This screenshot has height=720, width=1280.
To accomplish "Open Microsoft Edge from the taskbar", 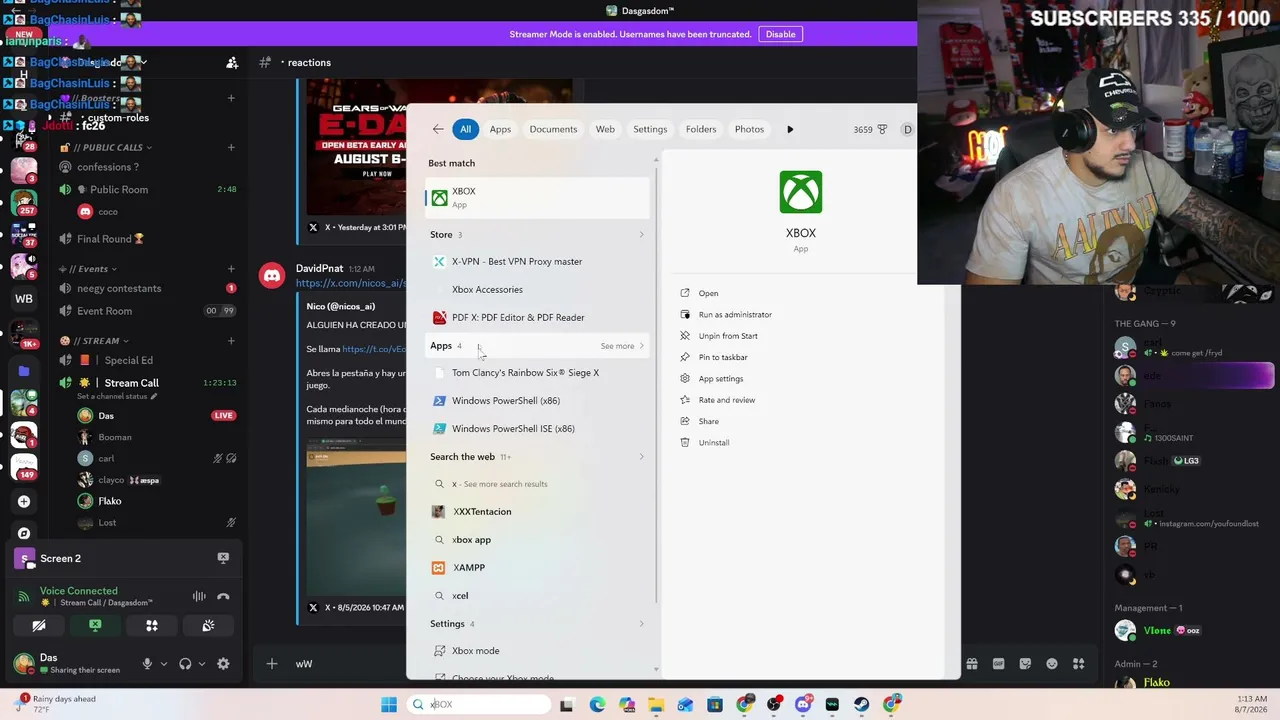I will (x=597, y=705).
